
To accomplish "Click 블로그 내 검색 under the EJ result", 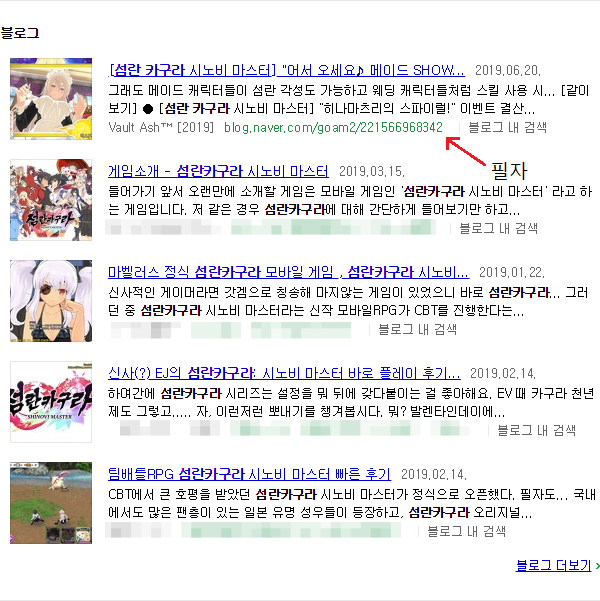I will pos(536,430).
